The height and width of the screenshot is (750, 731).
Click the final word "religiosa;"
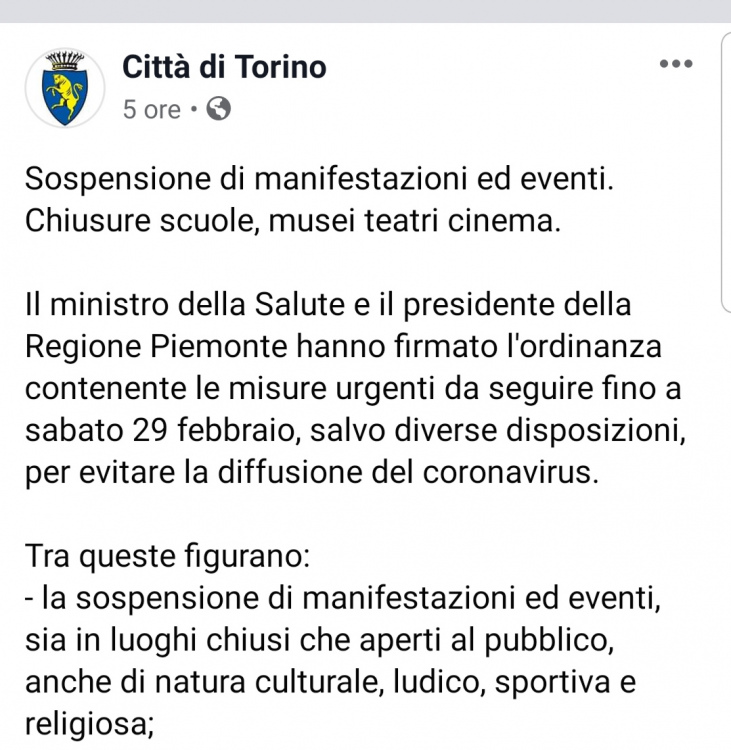tap(89, 724)
